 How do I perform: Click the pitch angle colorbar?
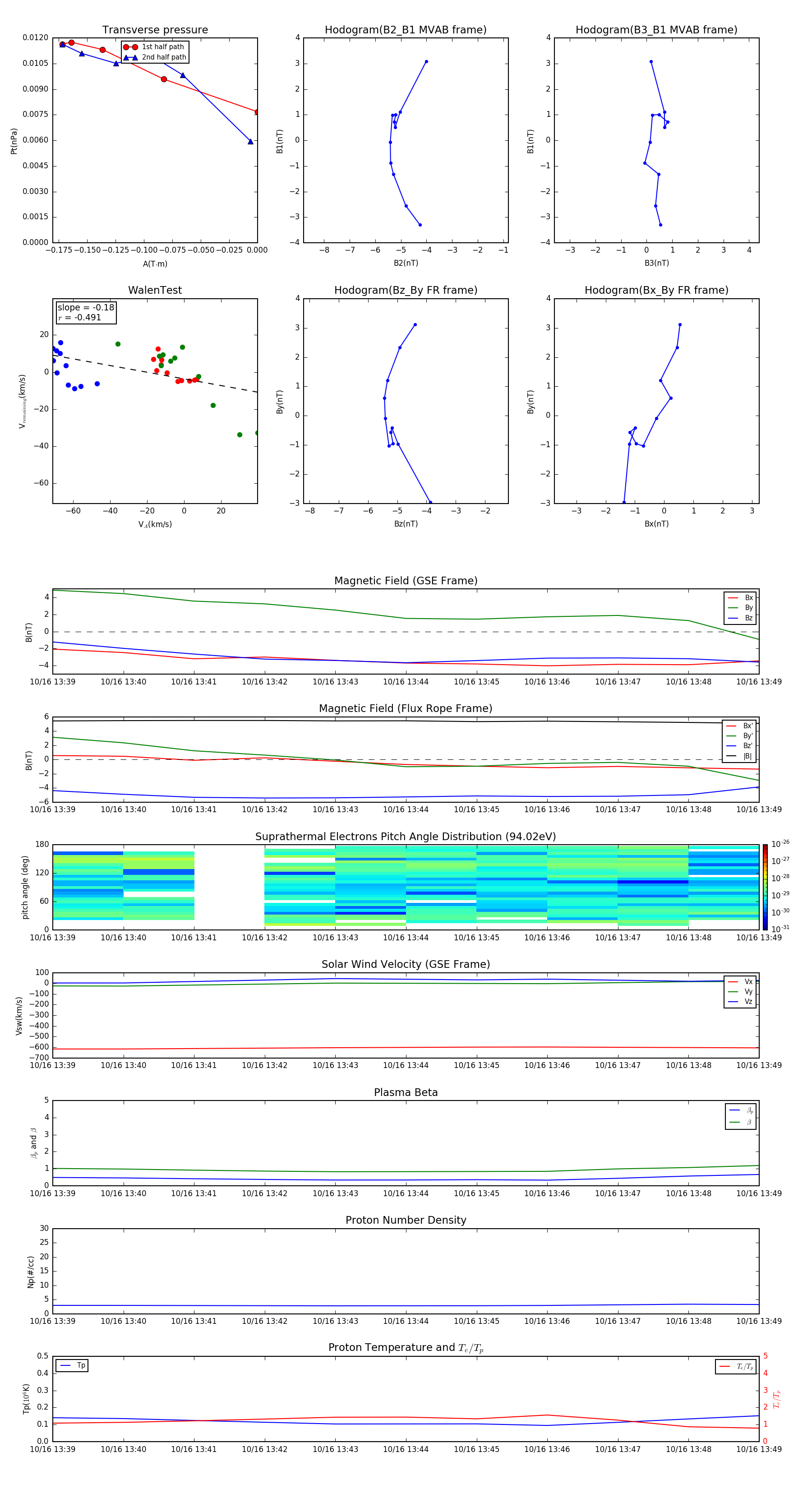[x=765, y=887]
